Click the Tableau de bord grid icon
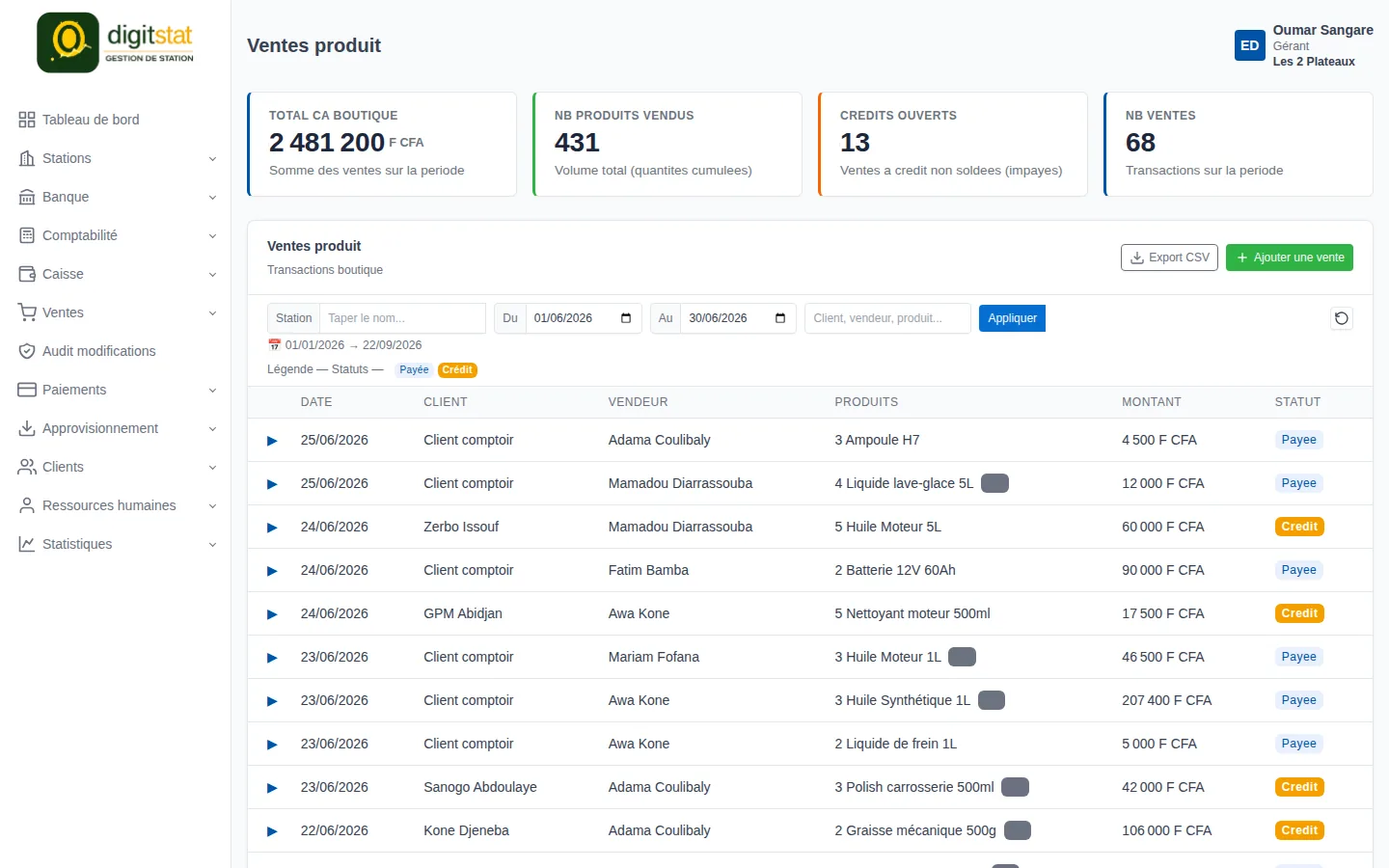The image size is (1389, 868). [27, 120]
